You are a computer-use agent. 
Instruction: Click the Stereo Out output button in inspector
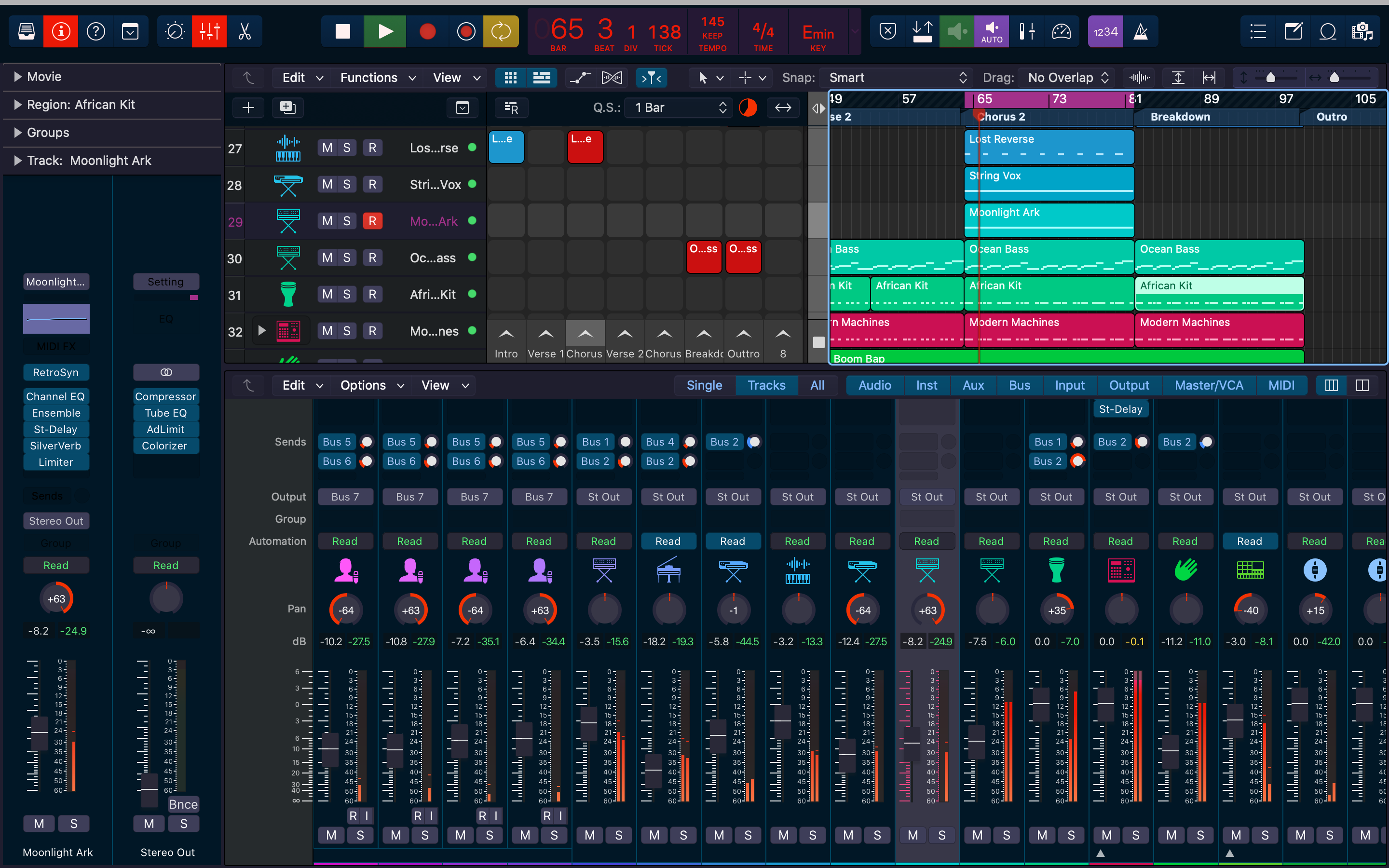(x=55, y=521)
